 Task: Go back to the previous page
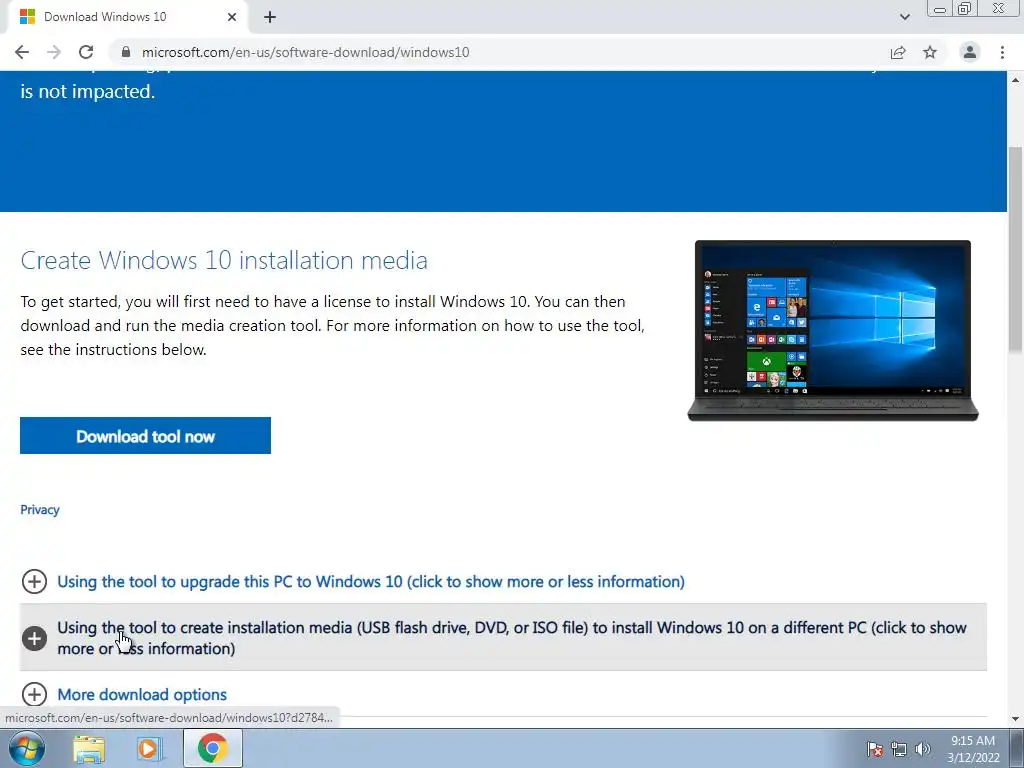22,52
